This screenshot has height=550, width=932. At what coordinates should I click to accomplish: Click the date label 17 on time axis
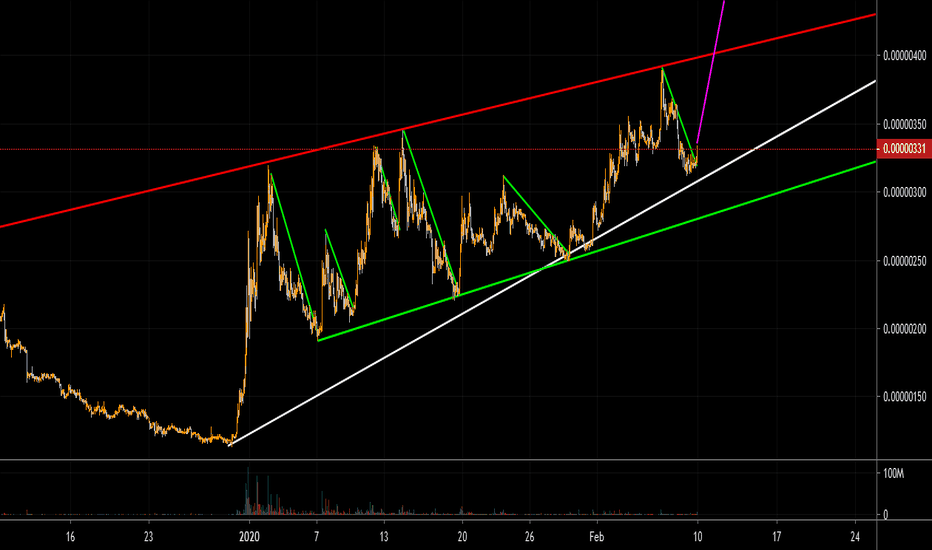[776, 537]
